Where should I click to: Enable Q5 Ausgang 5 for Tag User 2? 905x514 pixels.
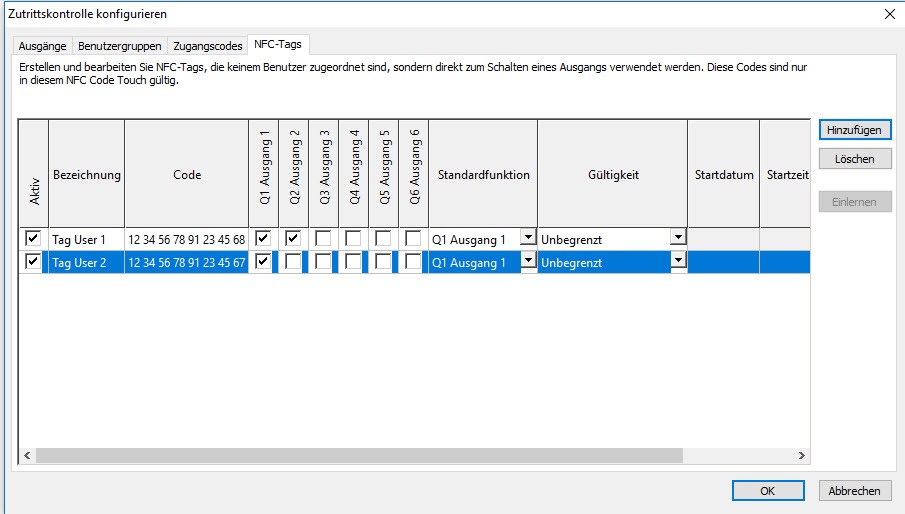click(x=383, y=261)
